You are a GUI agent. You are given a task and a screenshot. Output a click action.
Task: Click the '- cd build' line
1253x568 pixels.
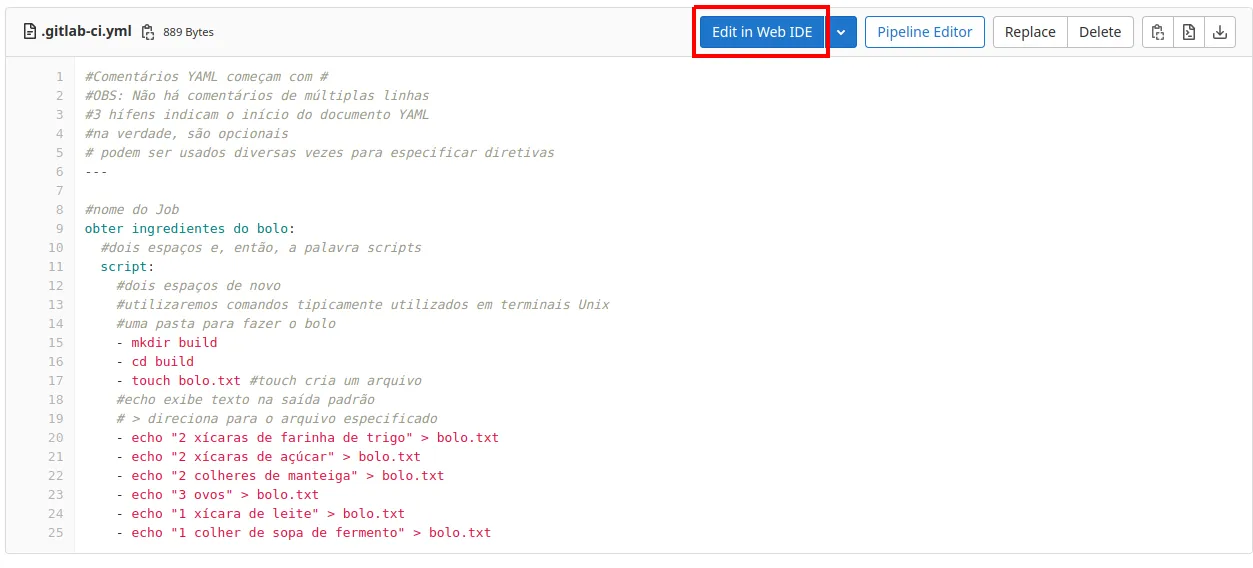tap(155, 362)
